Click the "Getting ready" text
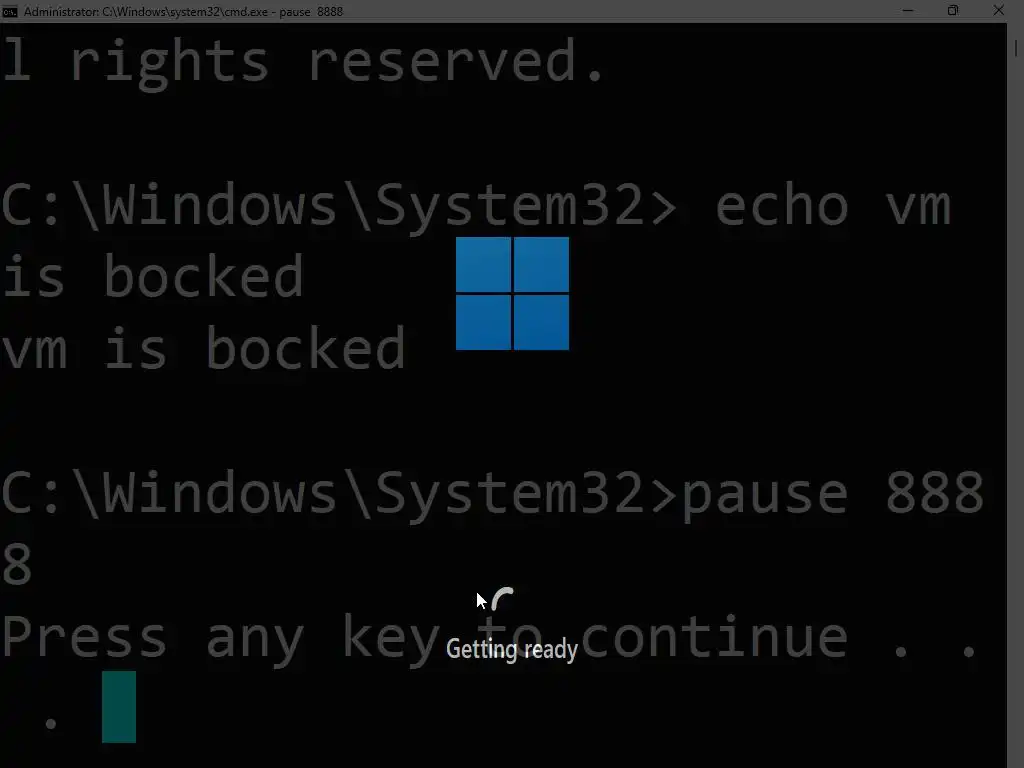Screen dimensions: 1024x768 (512, 650)
